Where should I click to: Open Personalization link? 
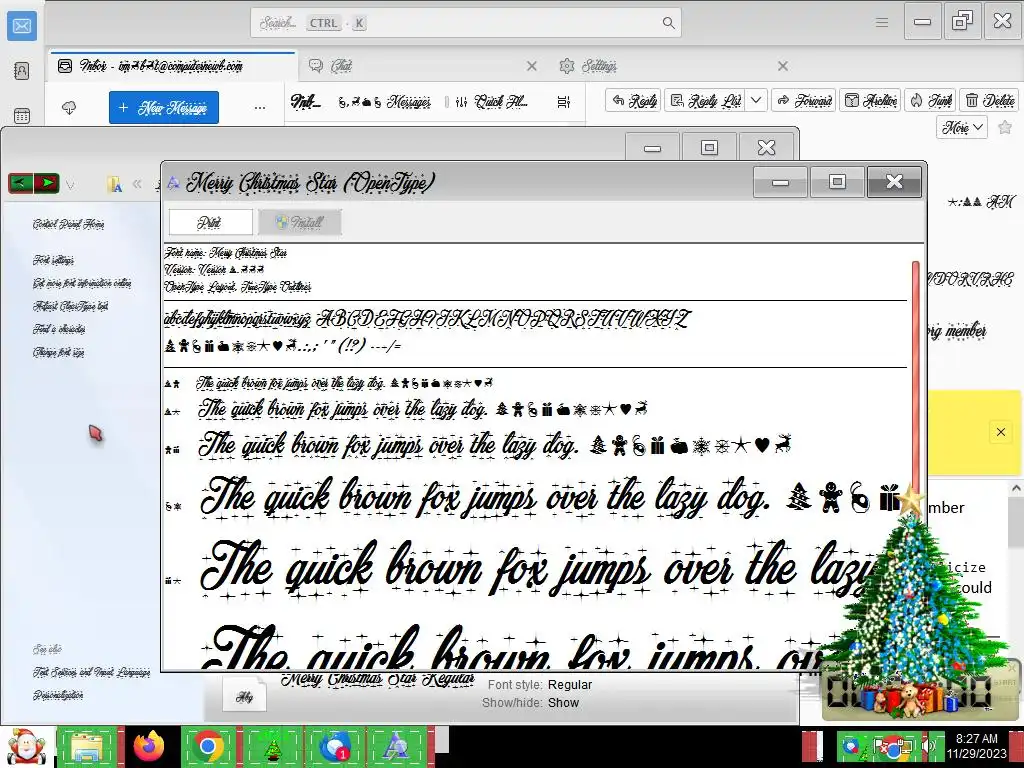pos(58,695)
